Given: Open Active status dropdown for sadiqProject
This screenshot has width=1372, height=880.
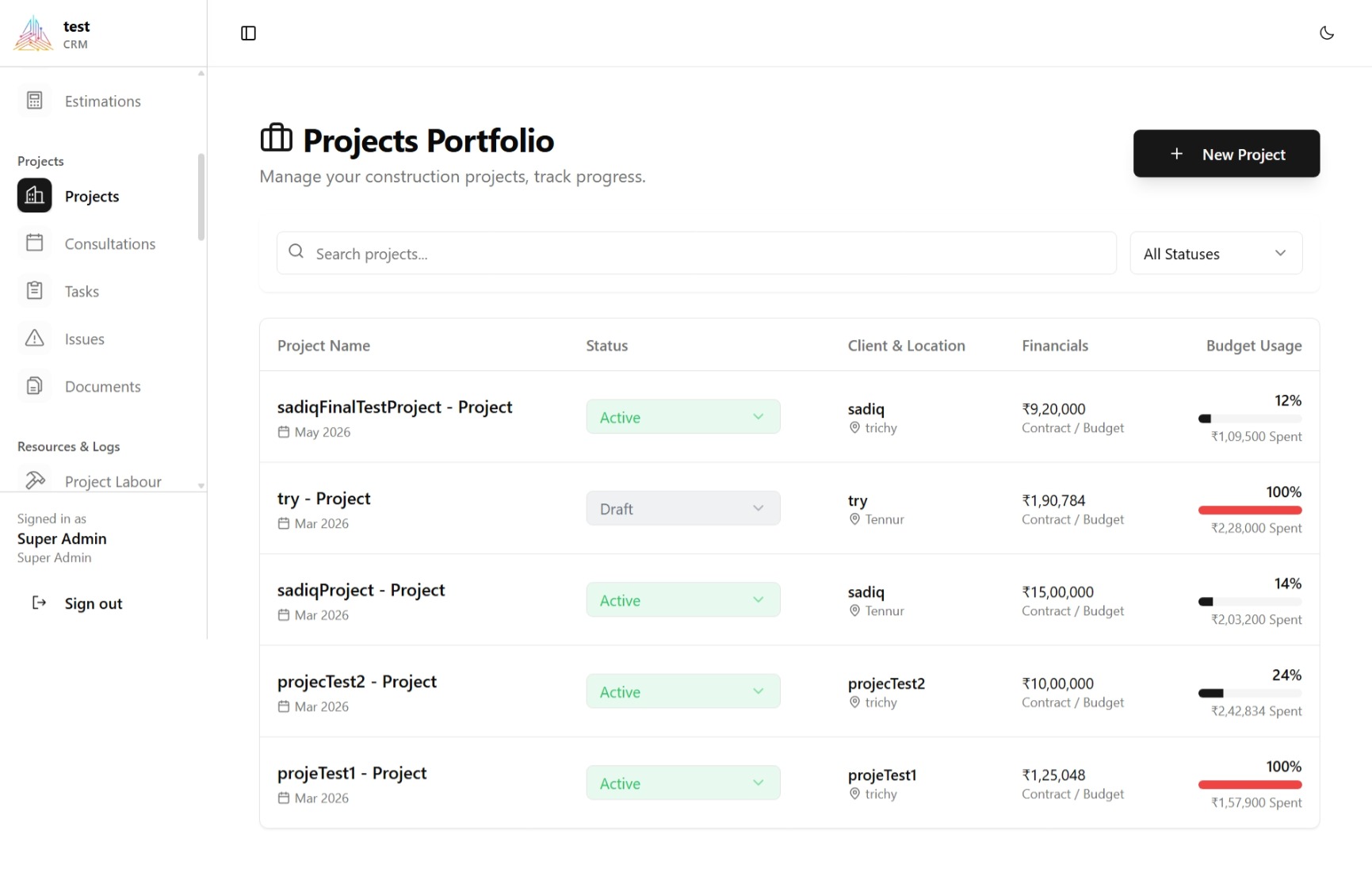Looking at the screenshot, I should (683, 600).
